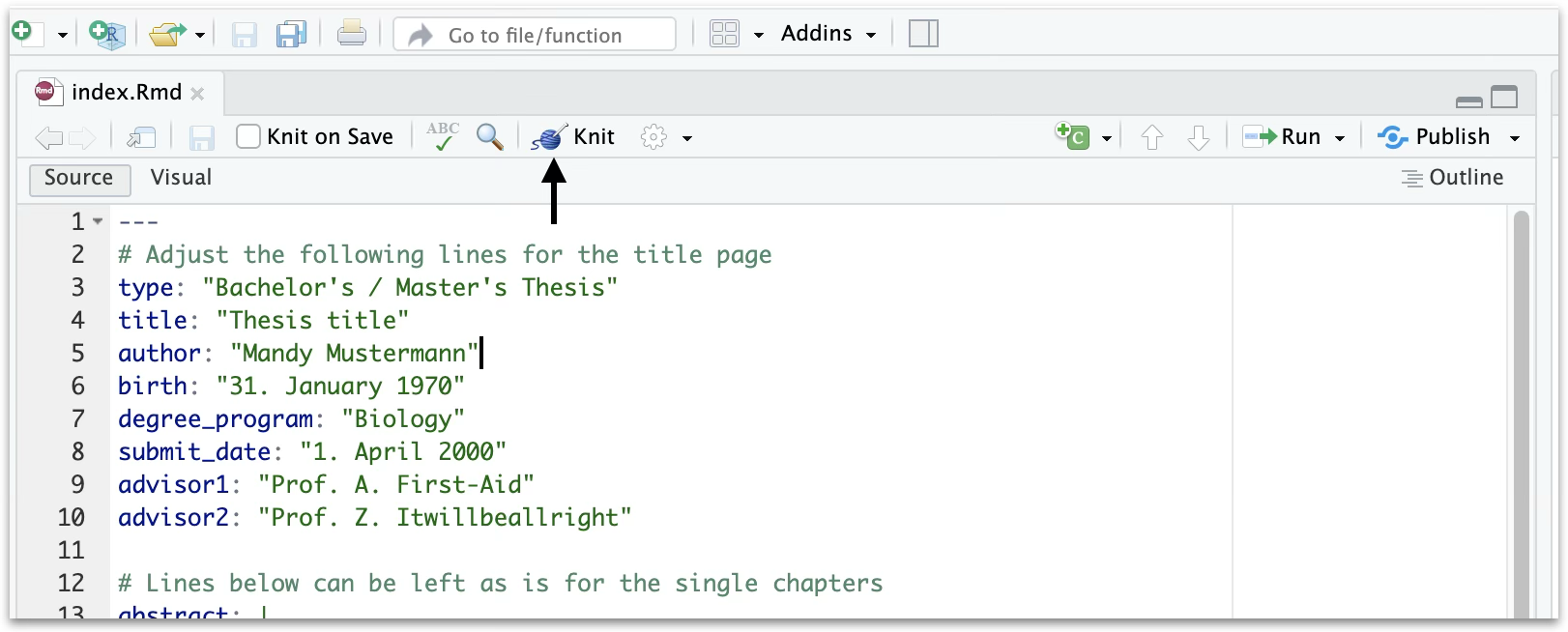This screenshot has height=632, width=1568.
Task: Open the insert chunk dropdown arrow
Action: pos(1107,139)
